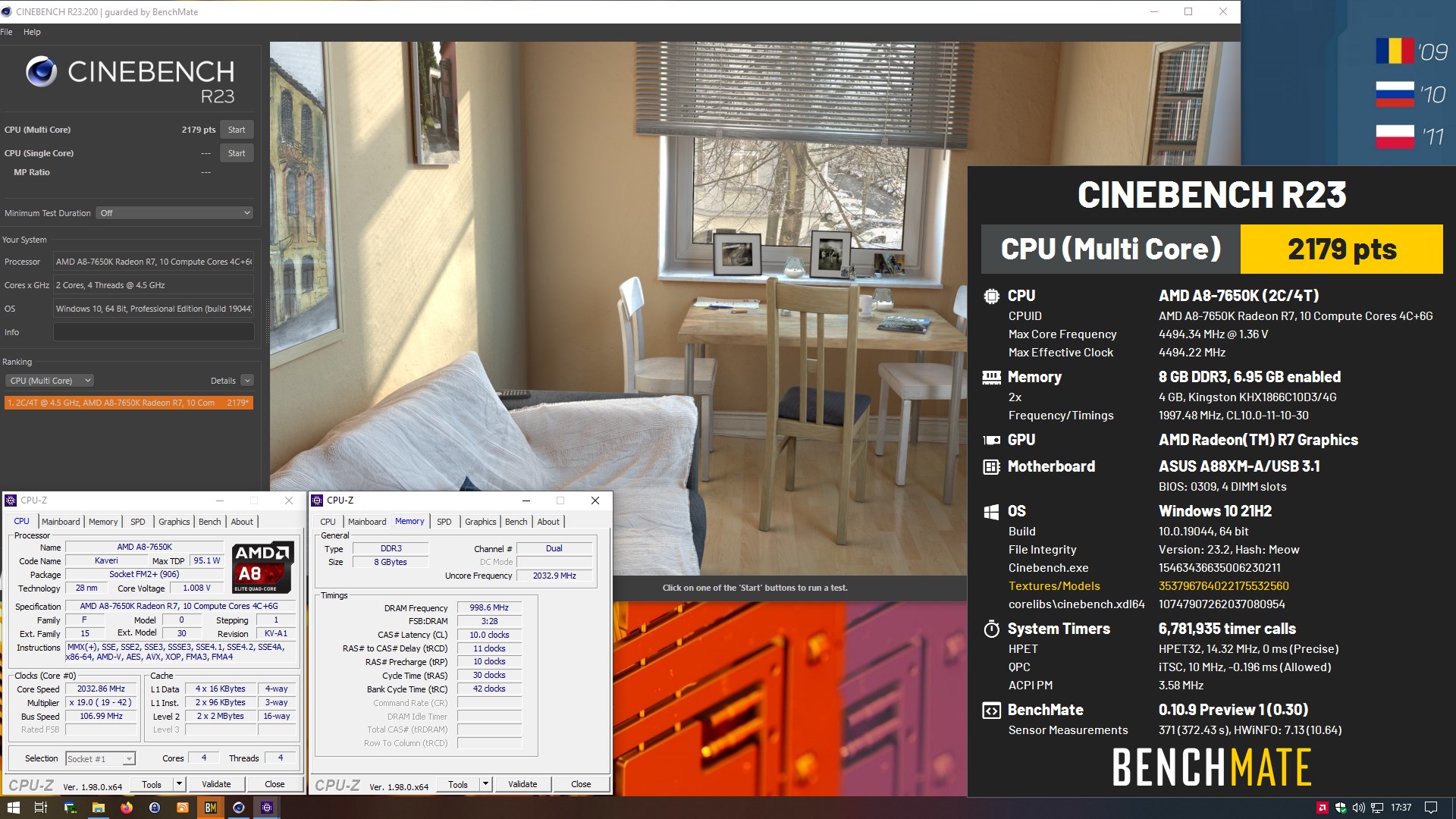Open Tools dropdown arrow in right CPU-Z

pos(485,784)
